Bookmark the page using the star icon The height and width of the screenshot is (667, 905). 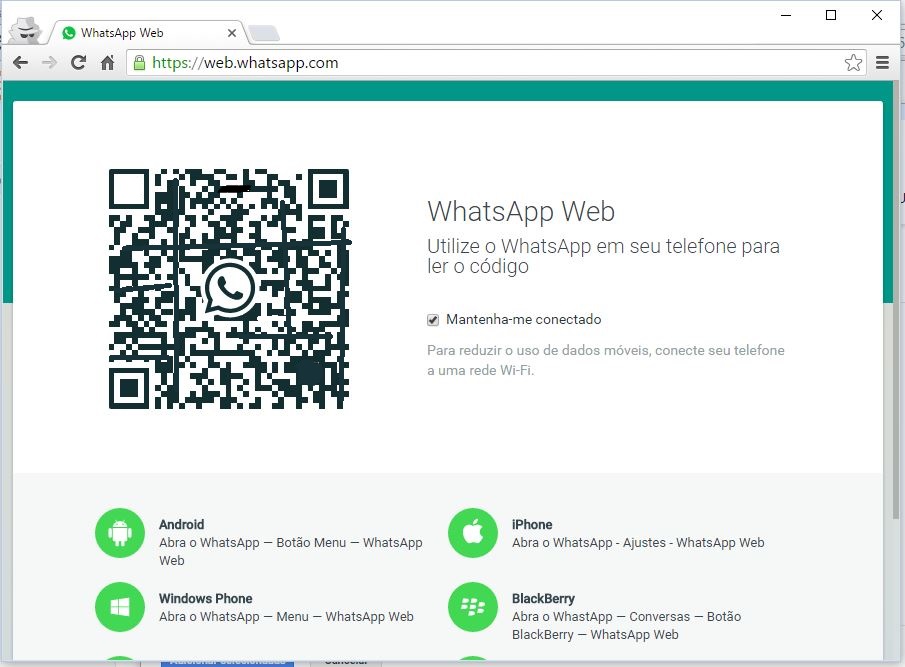tap(854, 62)
